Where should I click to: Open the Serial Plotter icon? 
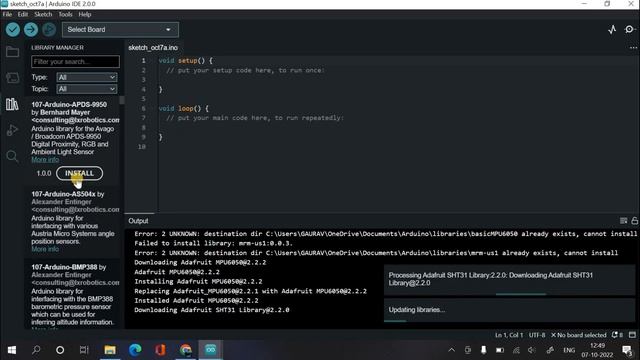[612, 29]
